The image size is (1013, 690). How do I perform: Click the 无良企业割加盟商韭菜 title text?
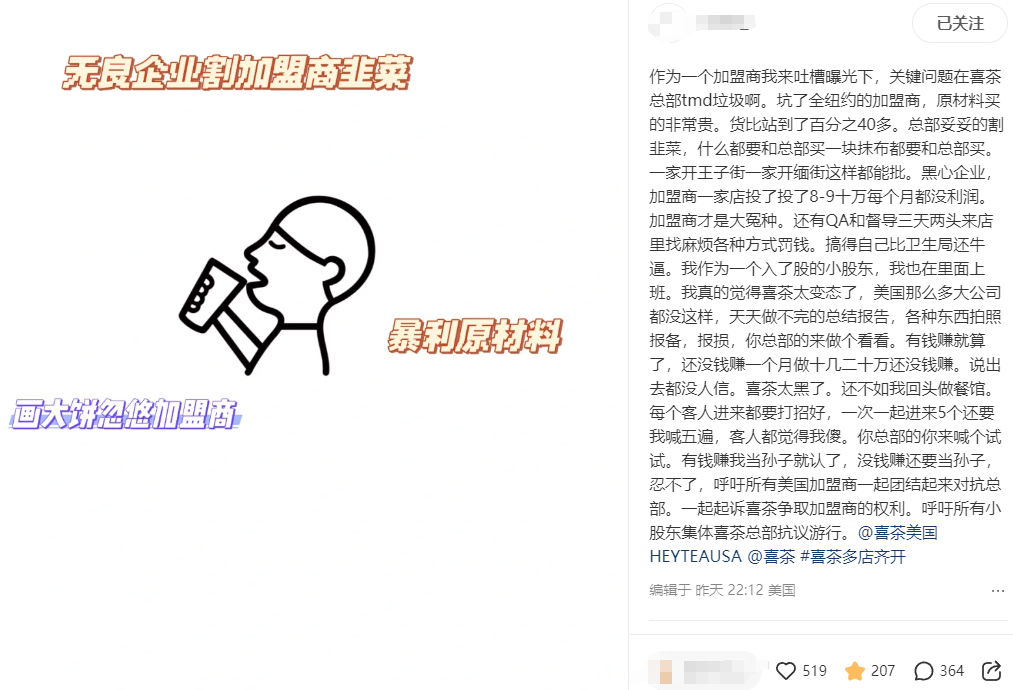click(x=236, y=72)
